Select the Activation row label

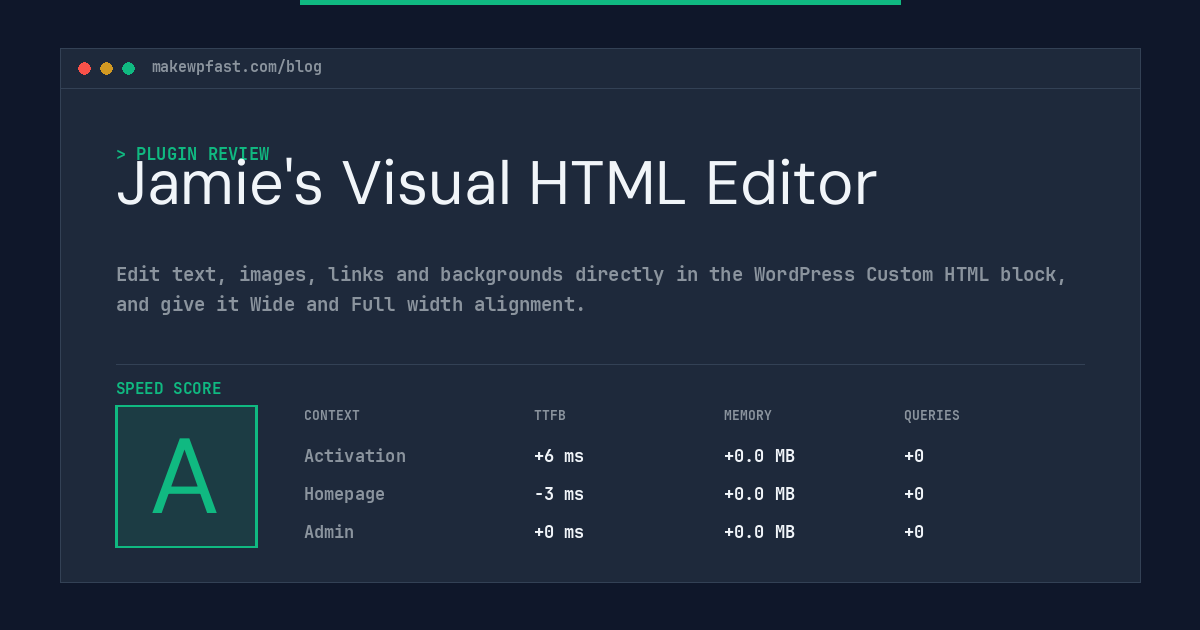355,456
